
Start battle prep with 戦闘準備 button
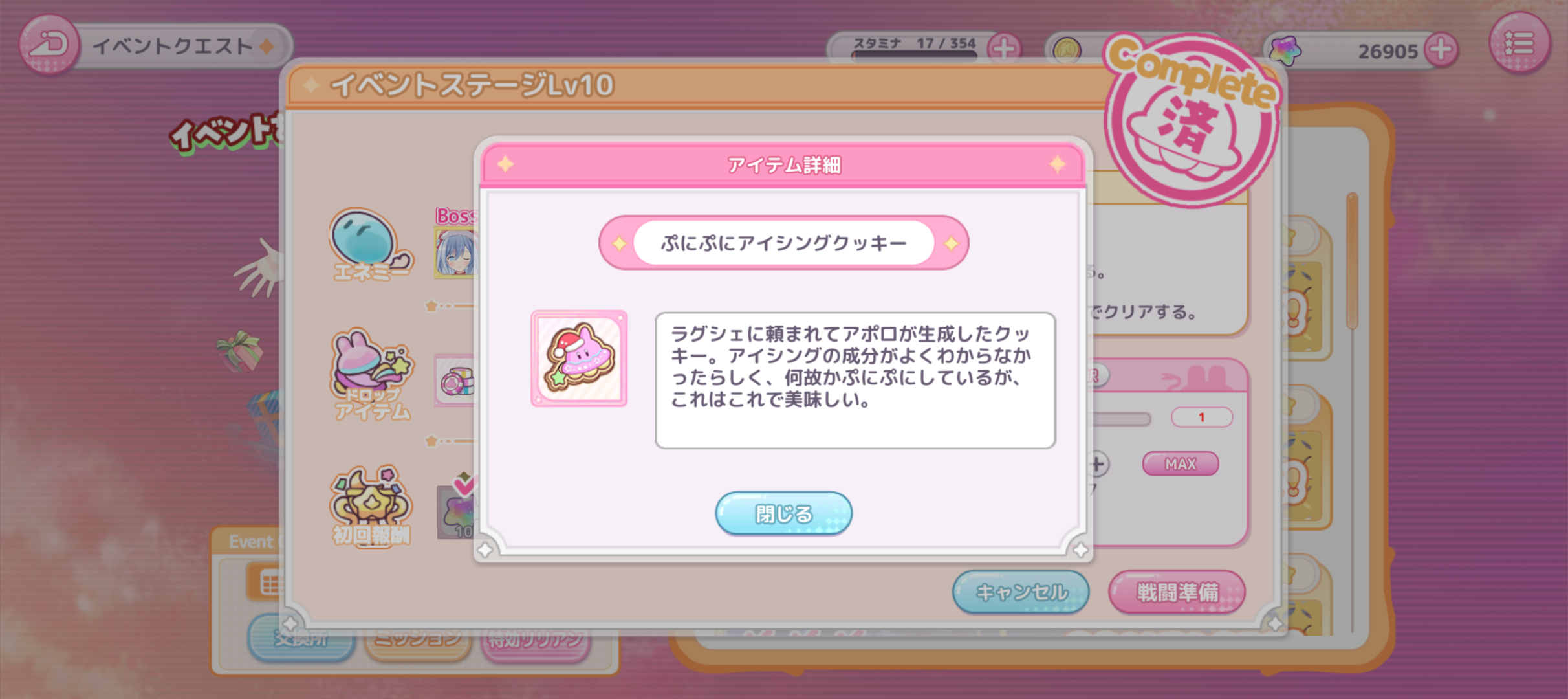(1177, 592)
